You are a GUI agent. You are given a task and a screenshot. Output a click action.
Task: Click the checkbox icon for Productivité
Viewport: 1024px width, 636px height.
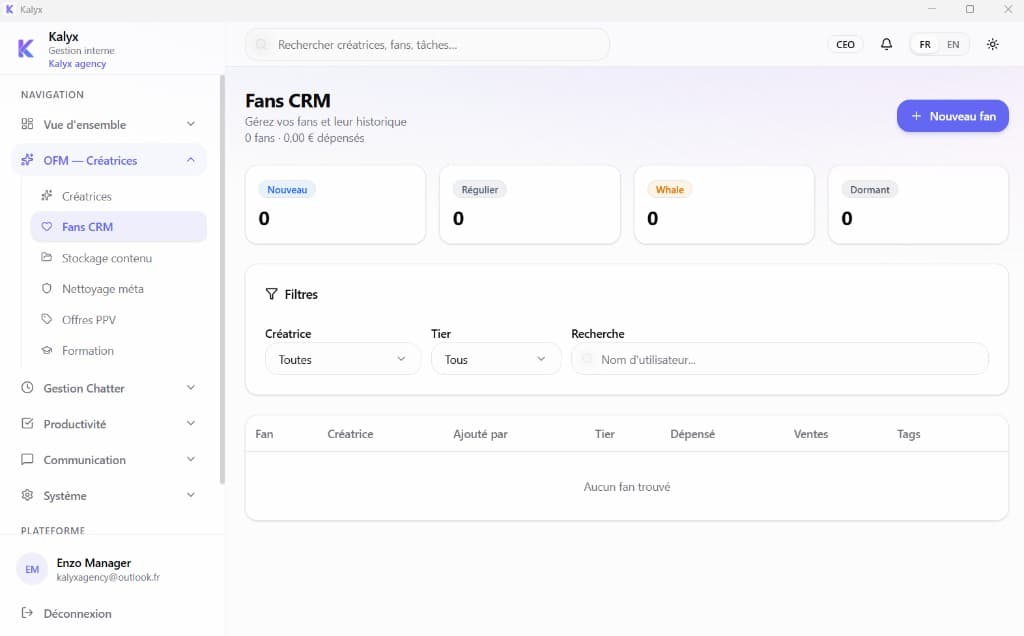click(27, 423)
